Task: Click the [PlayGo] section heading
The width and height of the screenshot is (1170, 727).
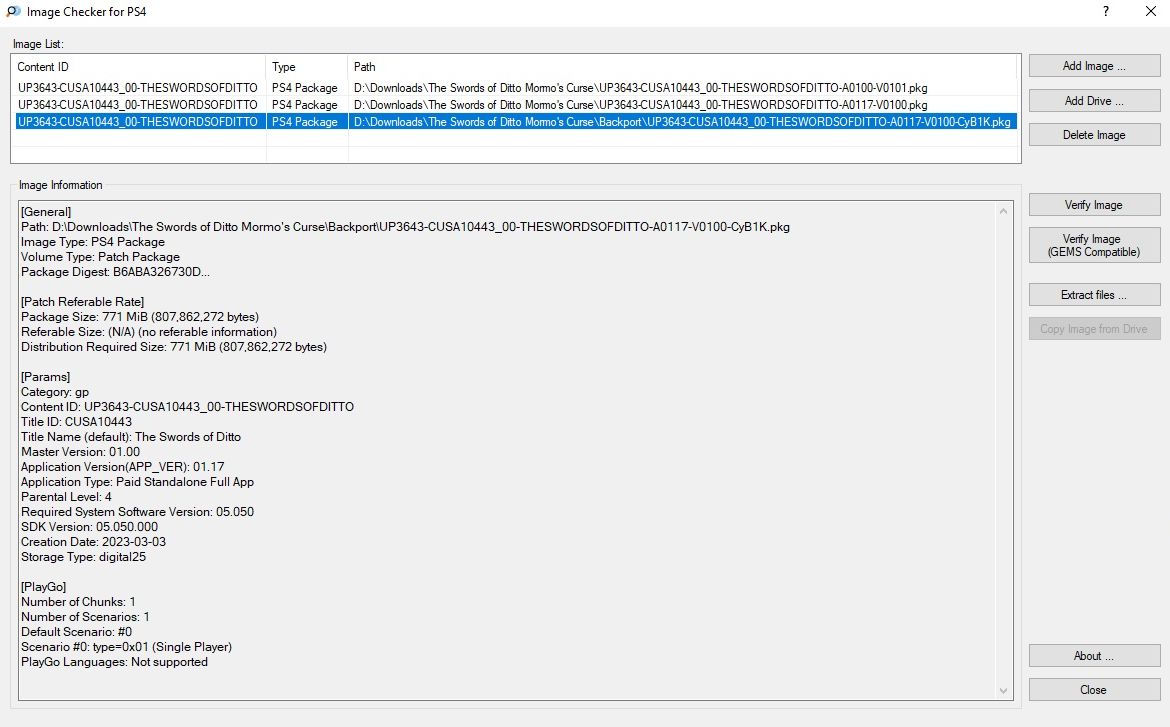Action: [43, 587]
